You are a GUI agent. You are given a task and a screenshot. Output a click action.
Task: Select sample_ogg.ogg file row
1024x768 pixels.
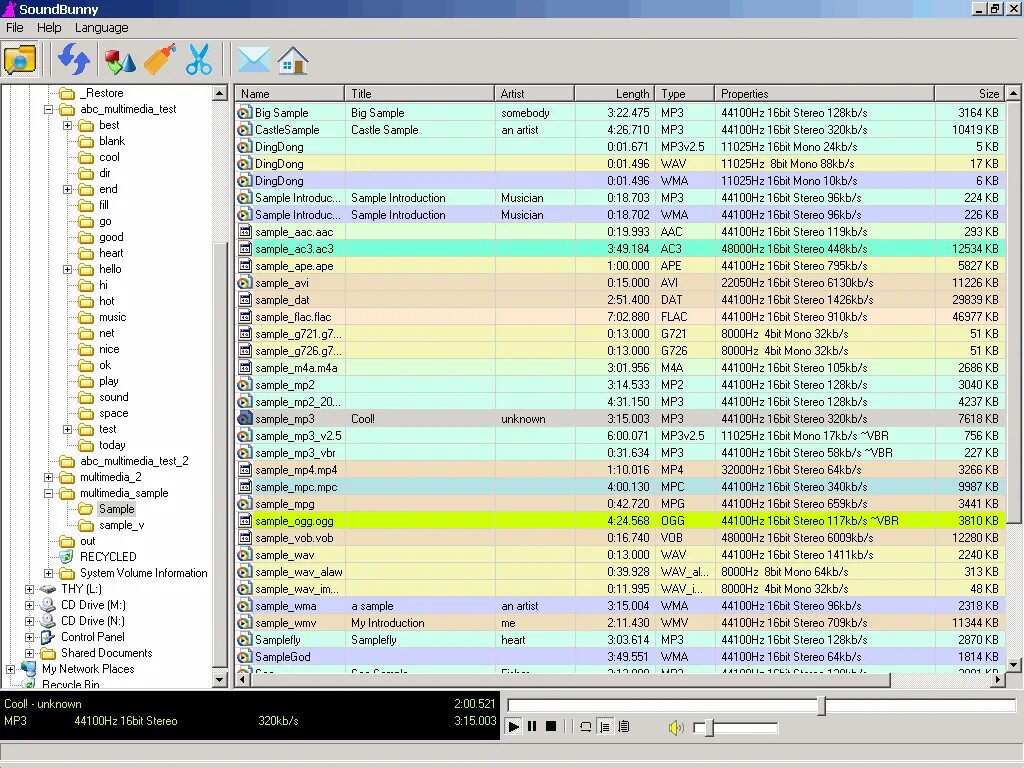click(619, 520)
